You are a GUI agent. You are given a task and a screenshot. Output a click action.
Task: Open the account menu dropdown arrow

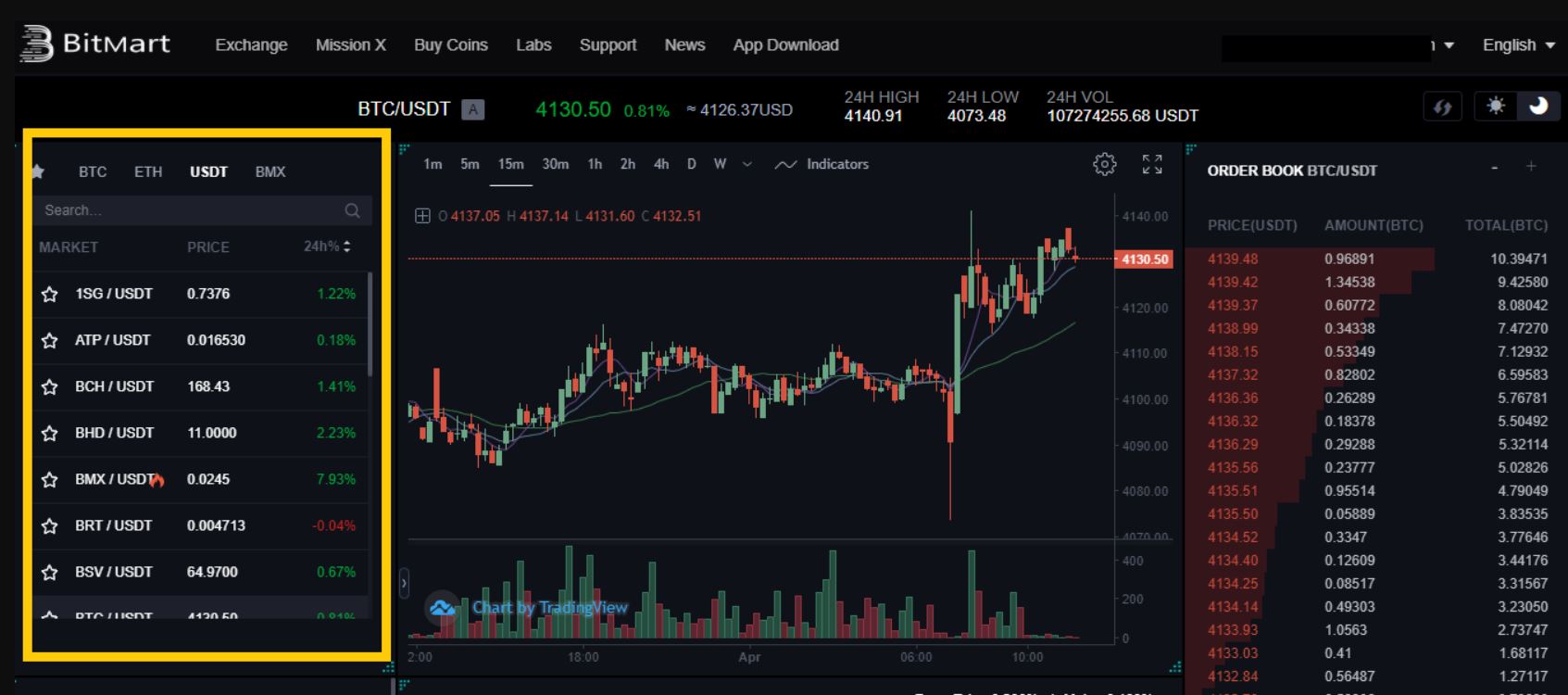tap(1449, 45)
